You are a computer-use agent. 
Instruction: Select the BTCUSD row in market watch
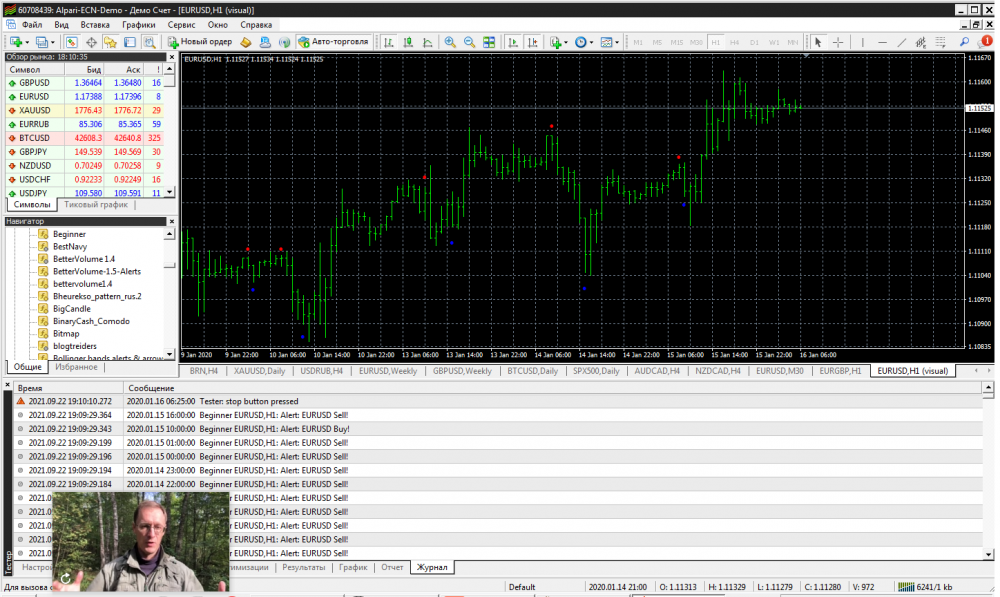click(x=34, y=138)
